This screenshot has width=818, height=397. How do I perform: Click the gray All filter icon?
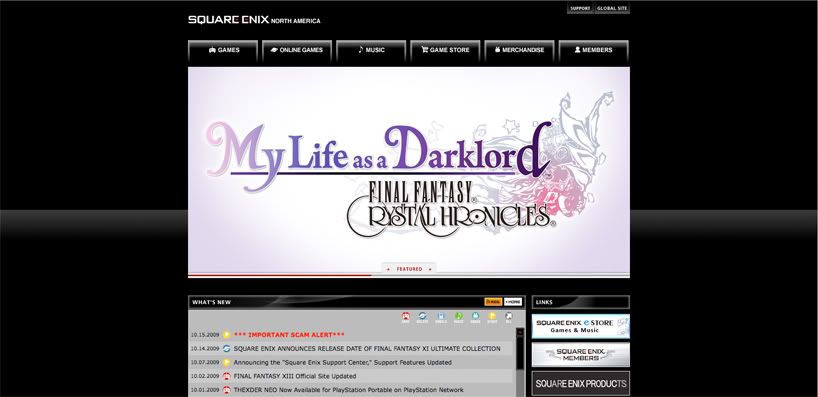point(509,317)
